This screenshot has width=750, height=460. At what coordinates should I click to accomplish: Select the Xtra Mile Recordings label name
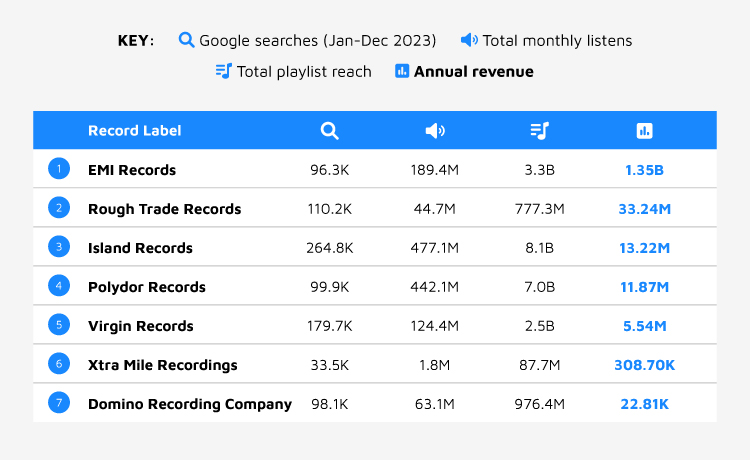point(163,365)
